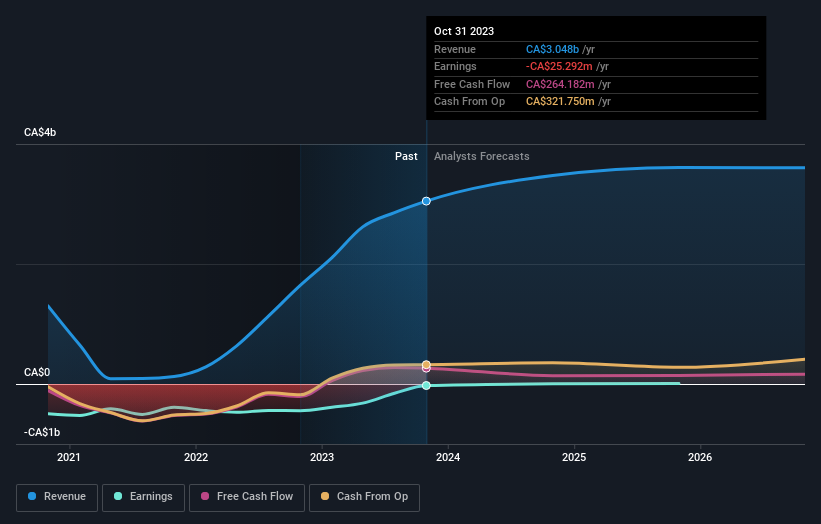This screenshot has width=821, height=524.
Task: Click the pink Free Cash Flow legend dot
Action: tap(205, 496)
